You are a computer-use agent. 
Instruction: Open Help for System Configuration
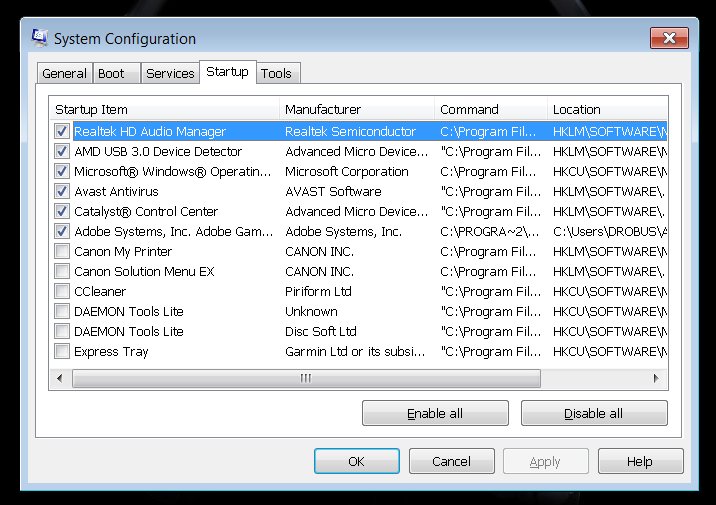click(641, 461)
